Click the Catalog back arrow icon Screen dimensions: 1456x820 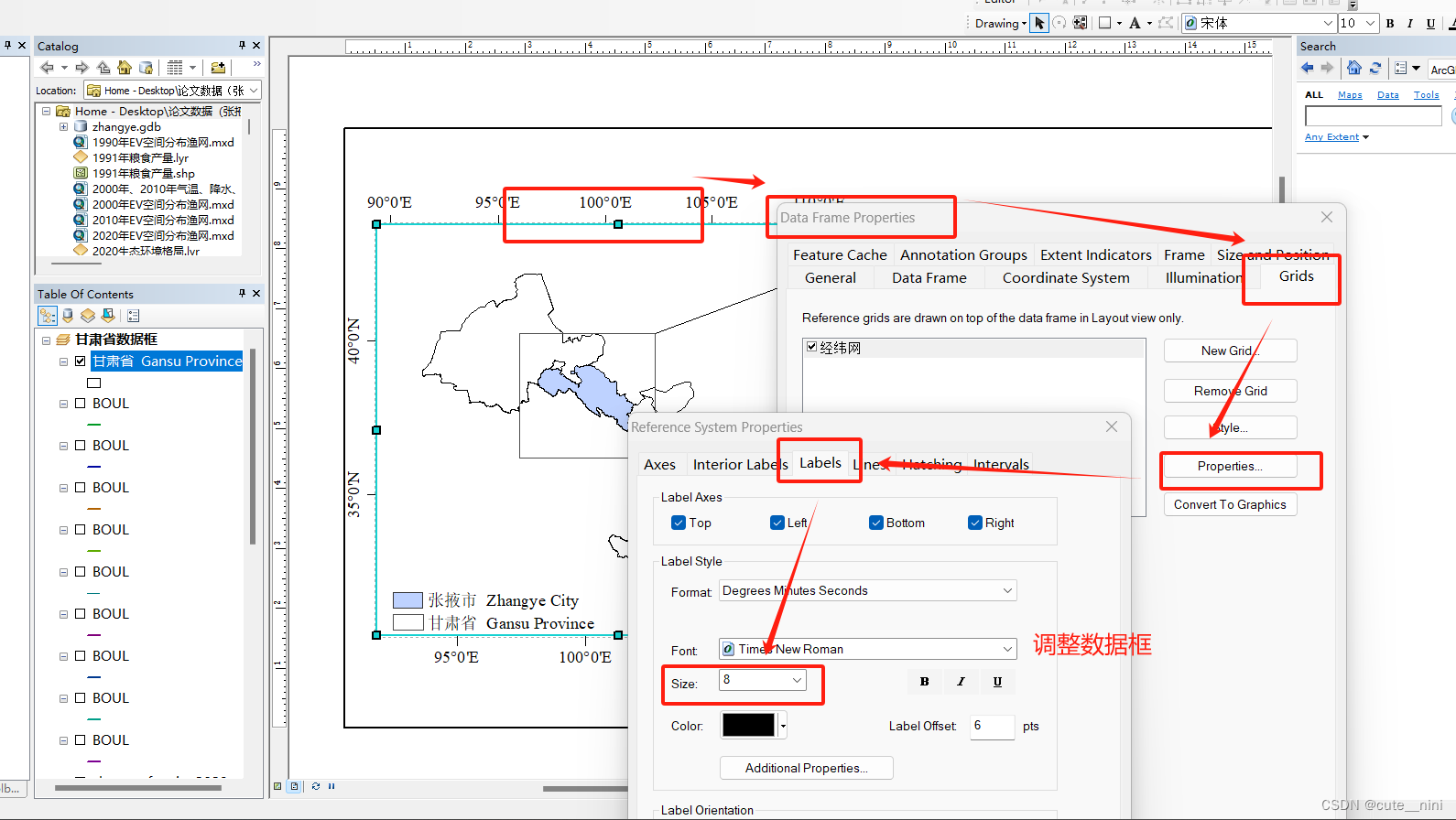pos(47,68)
